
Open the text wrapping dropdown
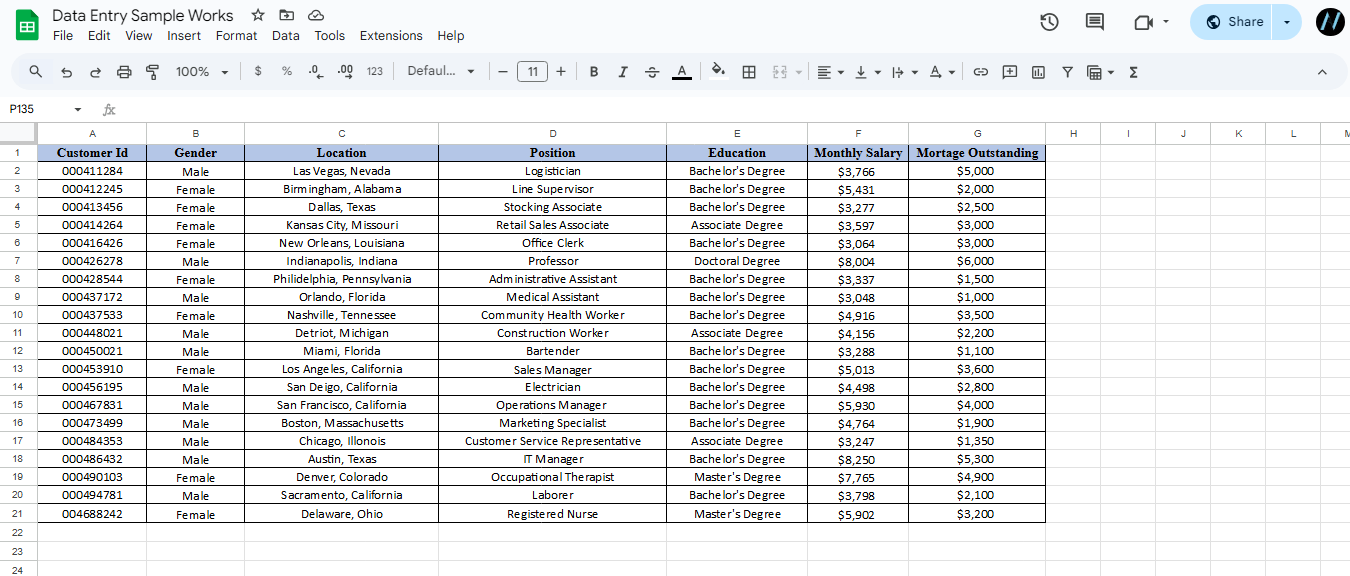coord(904,72)
